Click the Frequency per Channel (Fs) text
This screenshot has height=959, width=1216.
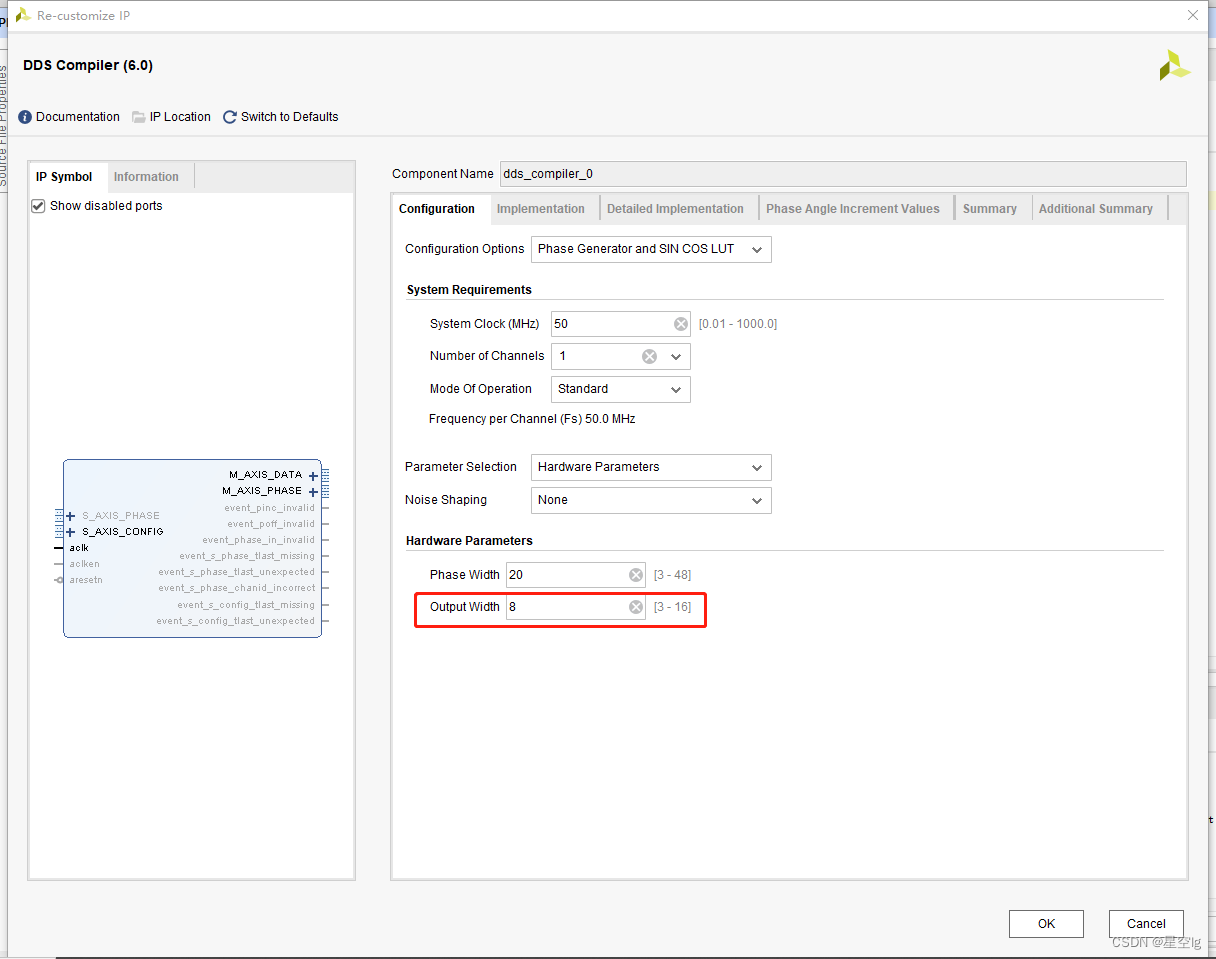(532, 419)
